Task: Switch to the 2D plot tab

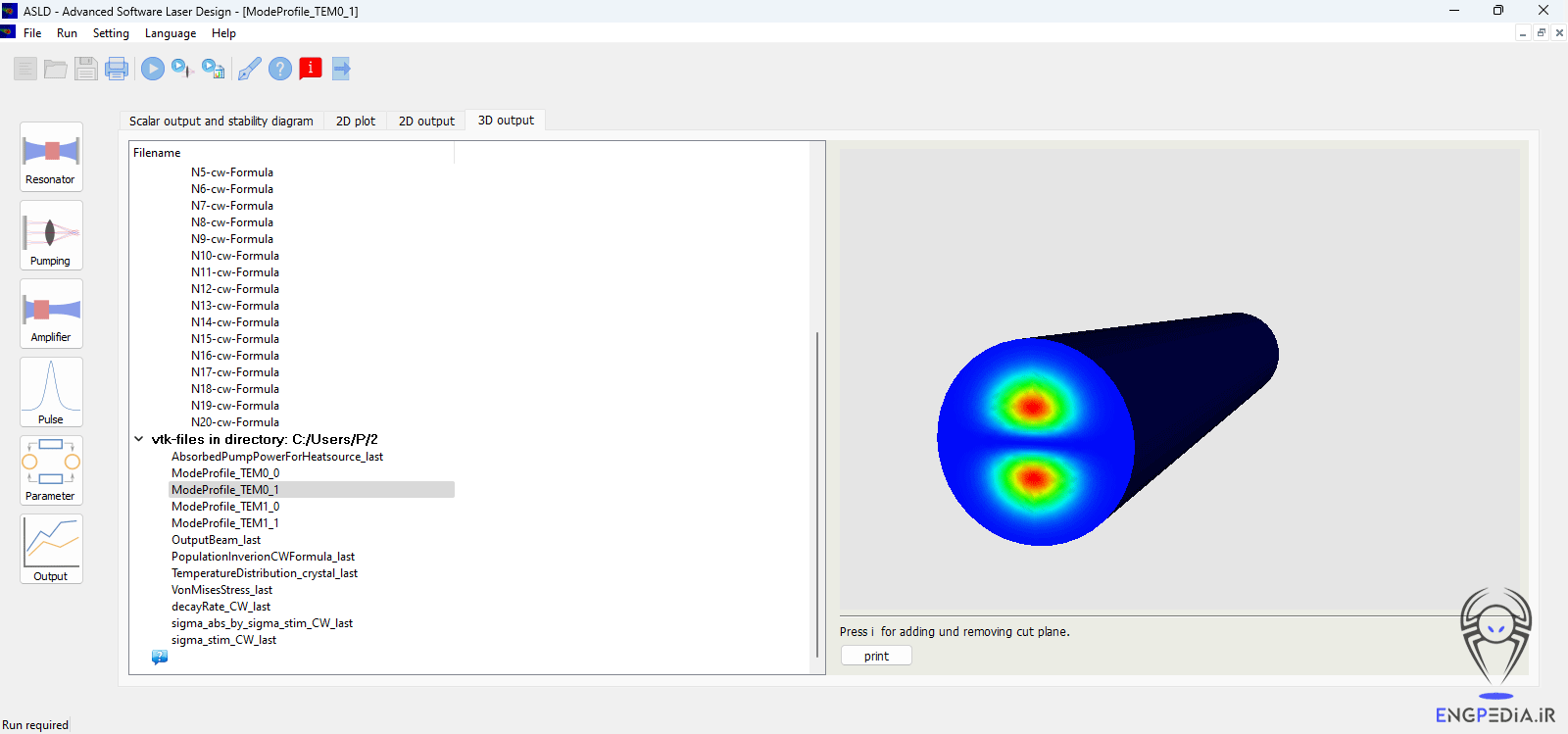Action: [355, 122]
